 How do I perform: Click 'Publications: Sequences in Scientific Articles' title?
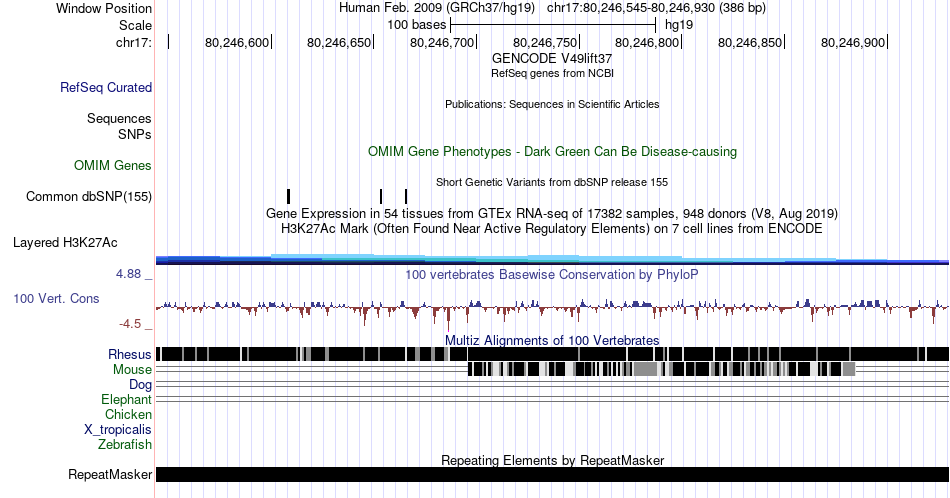[x=552, y=104]
